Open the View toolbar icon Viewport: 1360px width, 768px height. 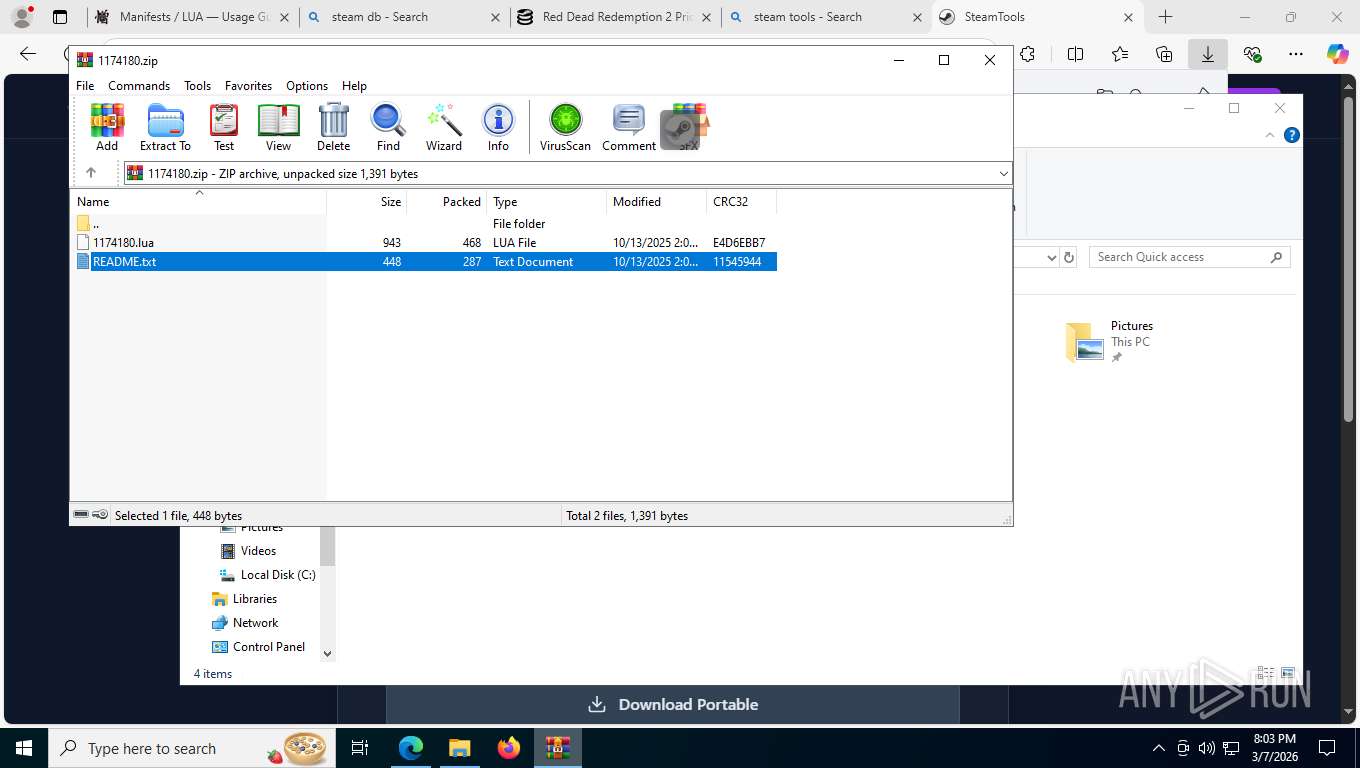278,127
